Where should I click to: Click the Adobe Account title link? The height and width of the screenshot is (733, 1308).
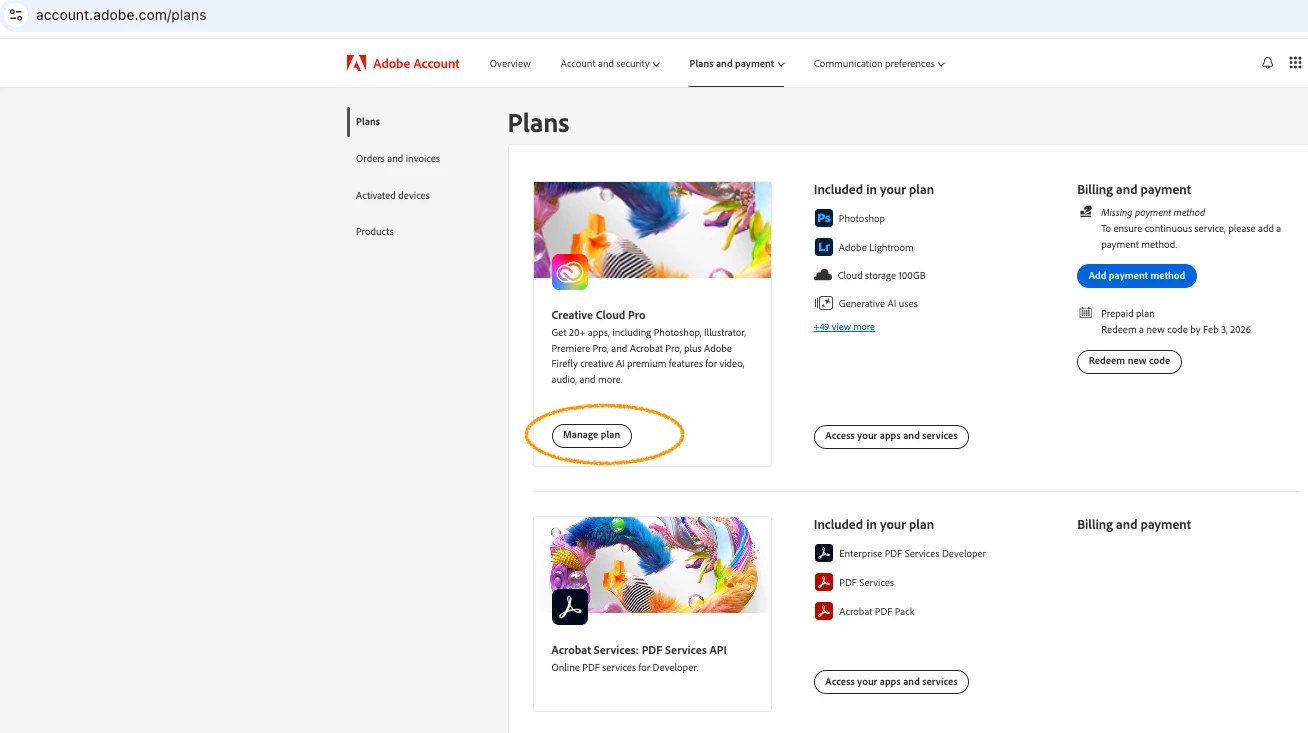[416, 64]
